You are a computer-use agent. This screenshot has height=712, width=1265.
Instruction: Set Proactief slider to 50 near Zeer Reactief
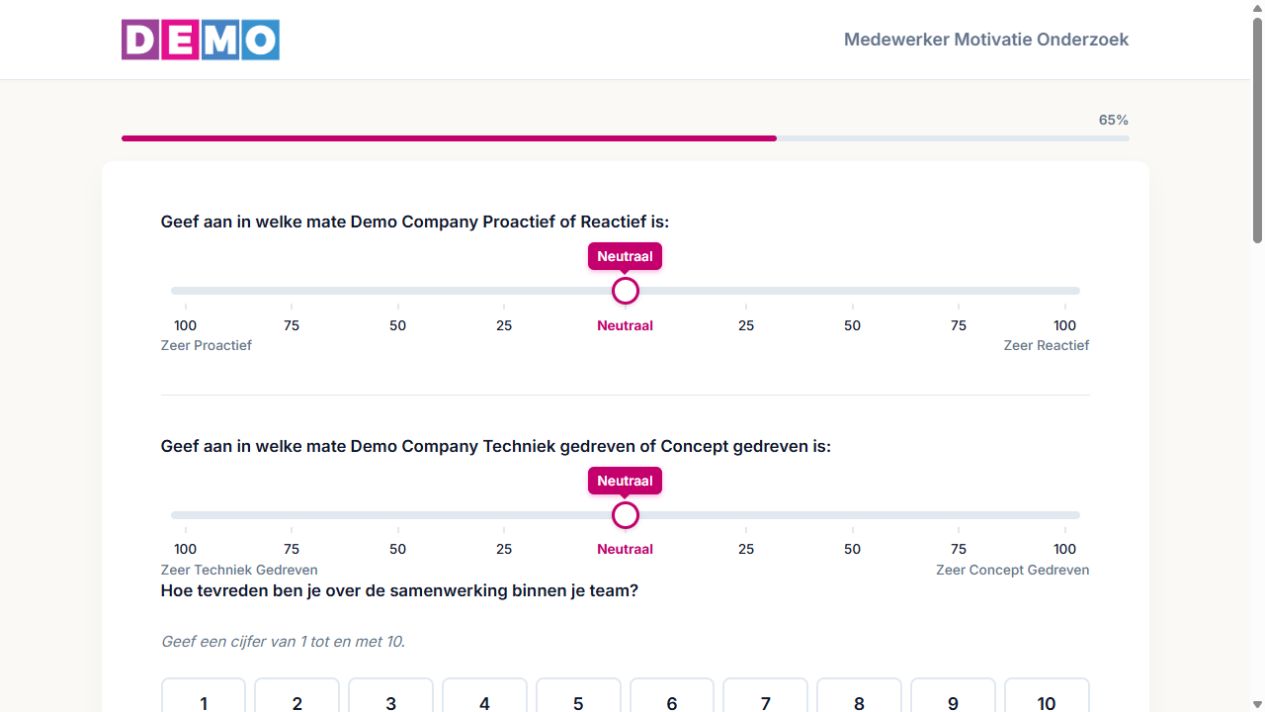pyautogui.click(x=852, y=291)
